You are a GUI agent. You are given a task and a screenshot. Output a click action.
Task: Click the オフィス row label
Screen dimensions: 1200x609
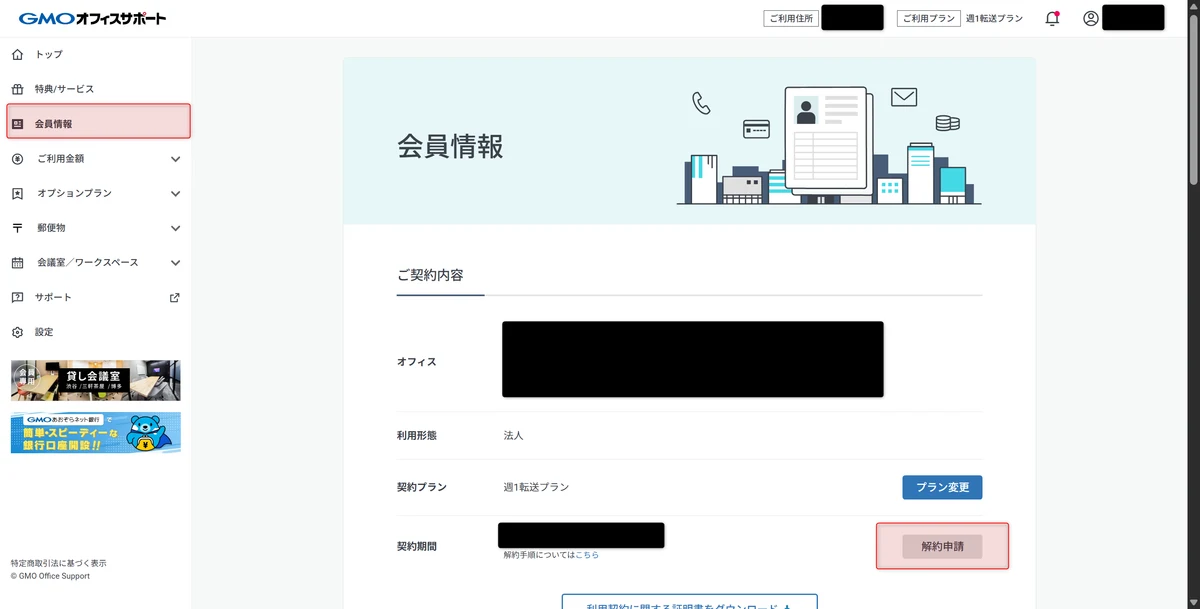[417, 361]
